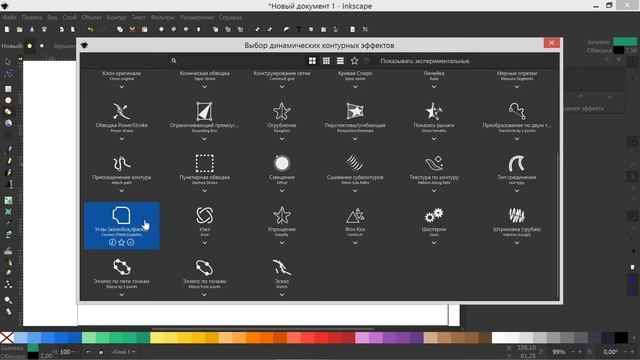Screen dimensions: 640x360
Task: Expand chevron under Смещение
Action: [282, 191]
